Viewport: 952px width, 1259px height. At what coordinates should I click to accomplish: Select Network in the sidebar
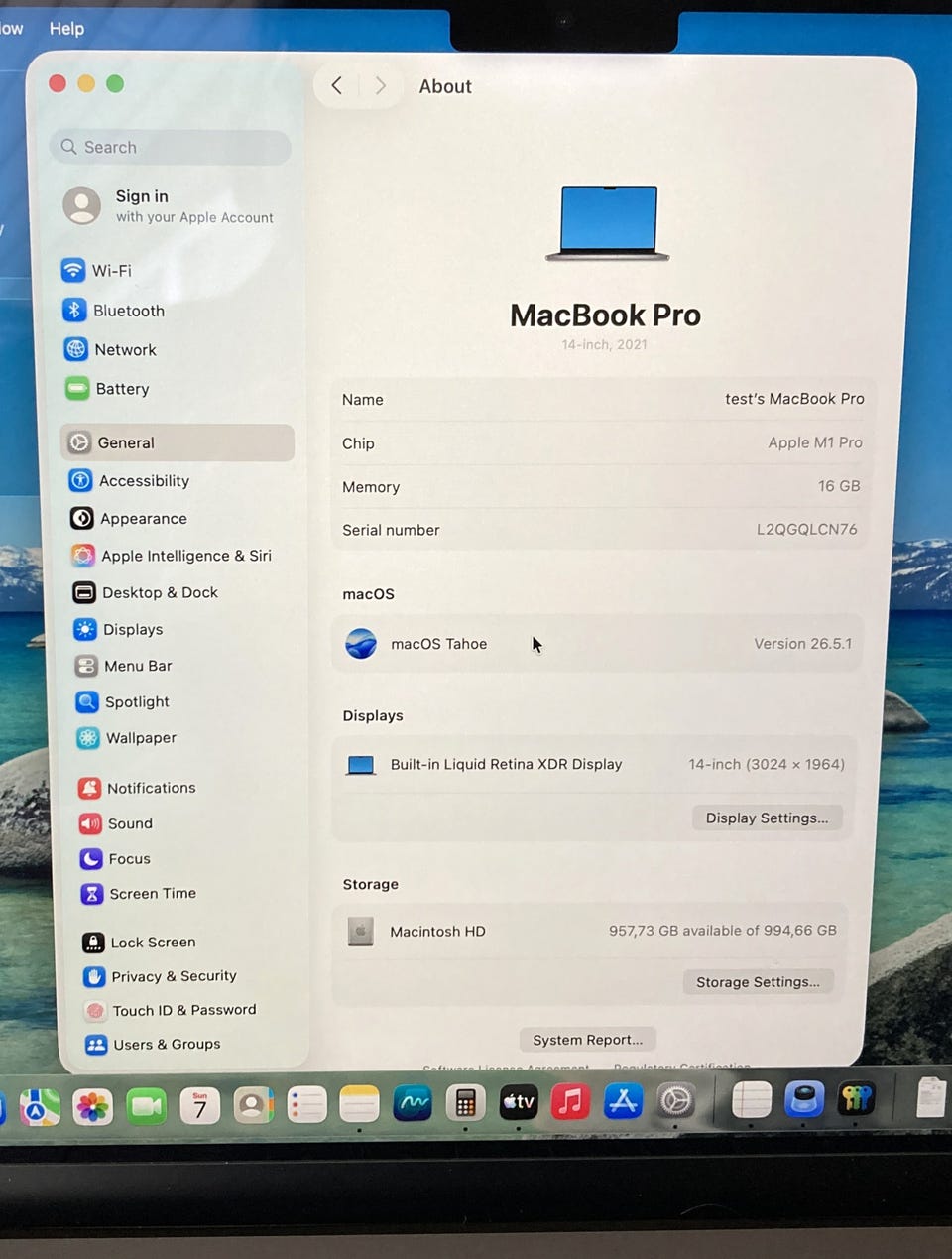[111, 349]
